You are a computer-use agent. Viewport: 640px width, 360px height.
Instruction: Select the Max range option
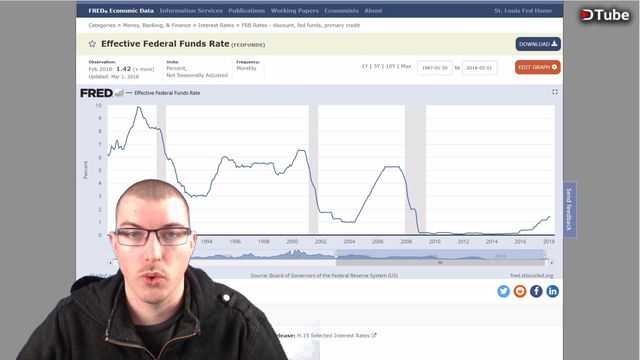point(406,66)
